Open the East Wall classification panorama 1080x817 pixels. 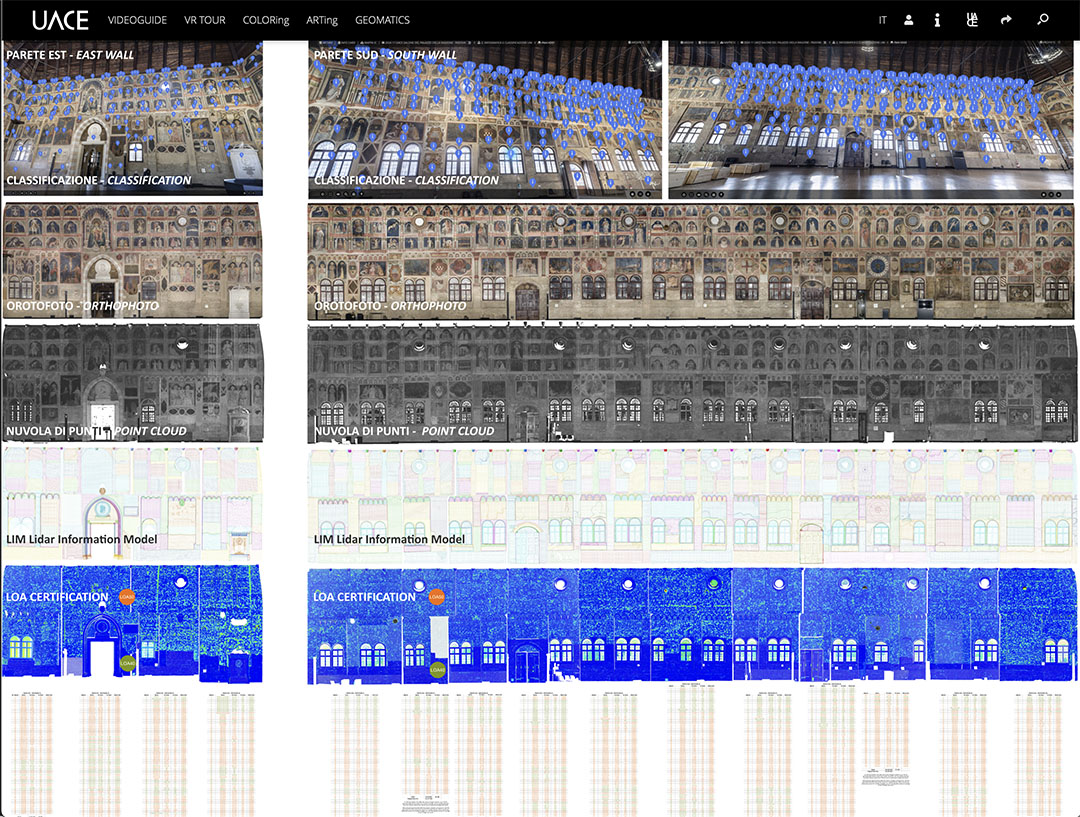point(133,118)
